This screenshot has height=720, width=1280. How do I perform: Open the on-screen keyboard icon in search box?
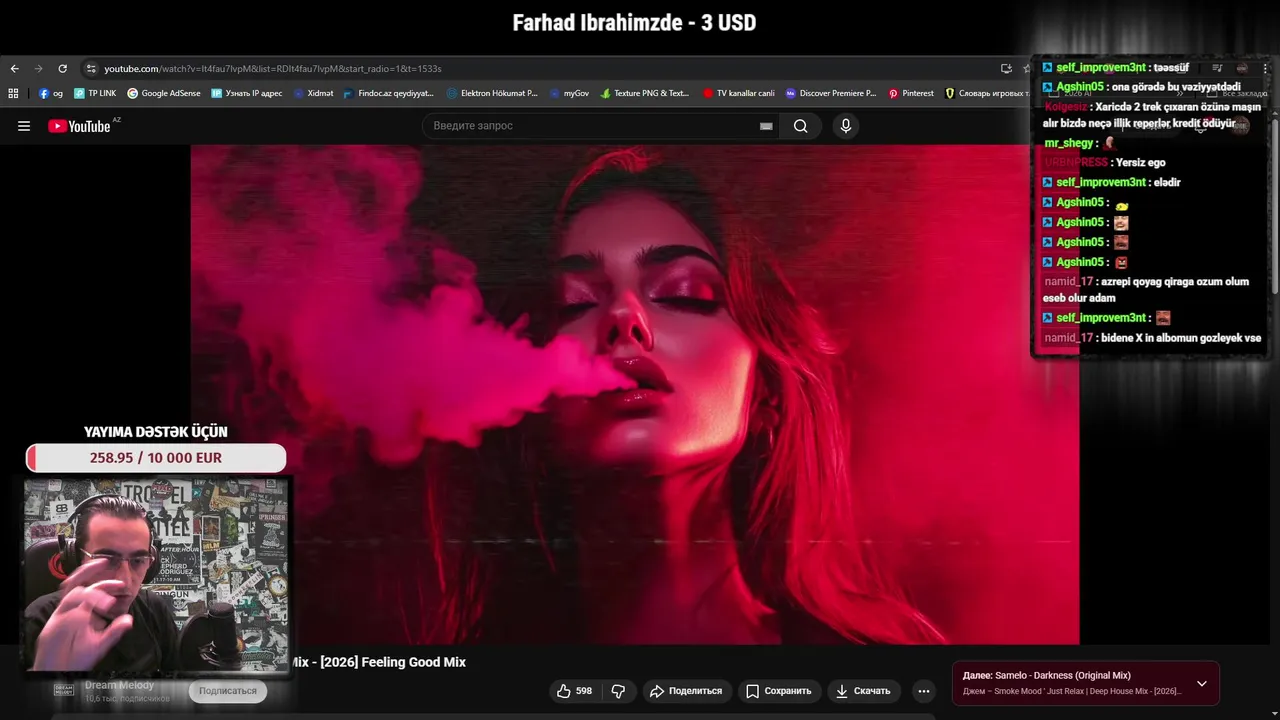point(766,126)
